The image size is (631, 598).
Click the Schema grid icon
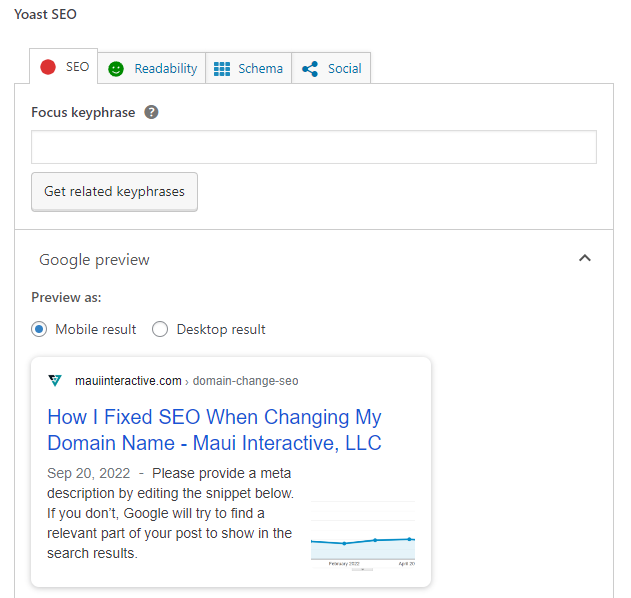(x=222, y=69)
